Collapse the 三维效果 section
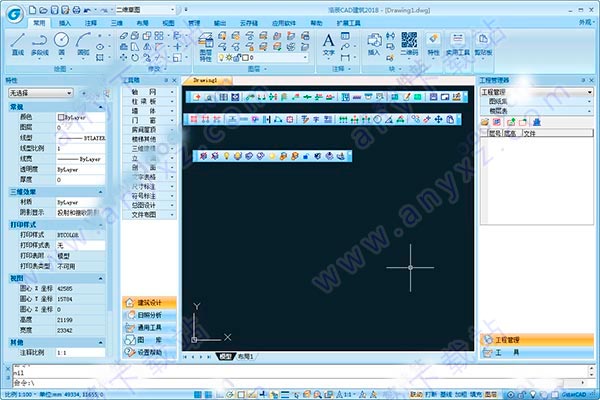 coord(100,192)
